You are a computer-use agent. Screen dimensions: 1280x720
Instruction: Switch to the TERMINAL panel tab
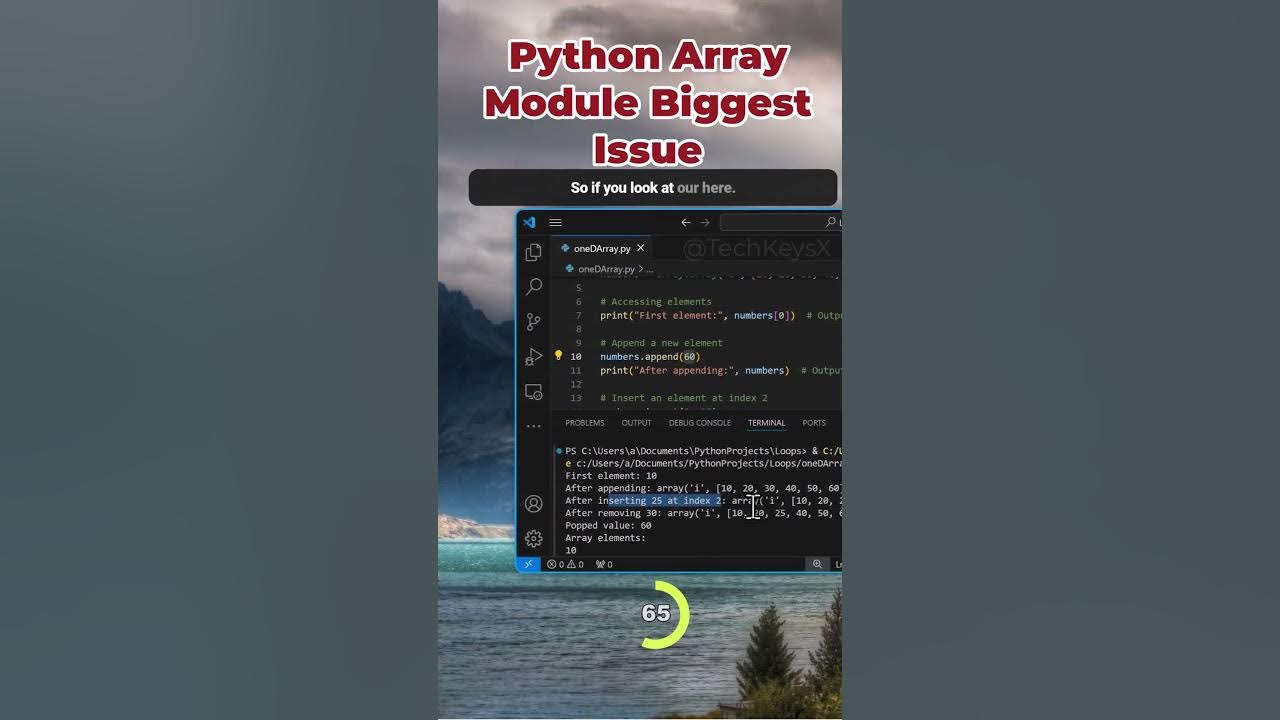767,423
